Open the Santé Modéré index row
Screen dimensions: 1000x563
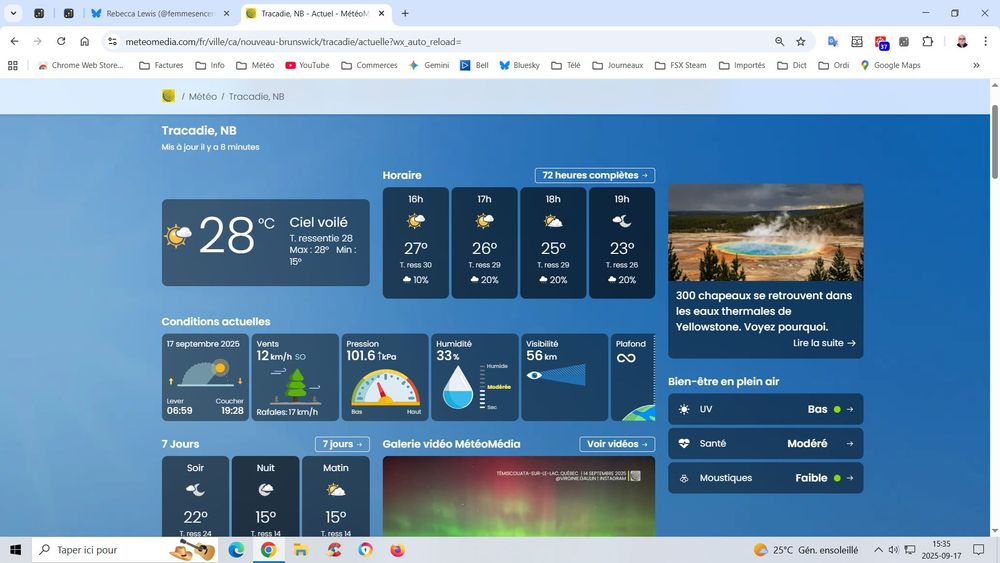tap(765, 444)
